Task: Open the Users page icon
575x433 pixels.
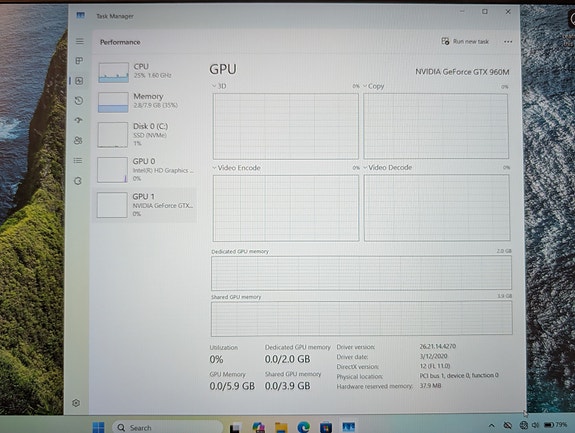Action: tap(78, 140)
